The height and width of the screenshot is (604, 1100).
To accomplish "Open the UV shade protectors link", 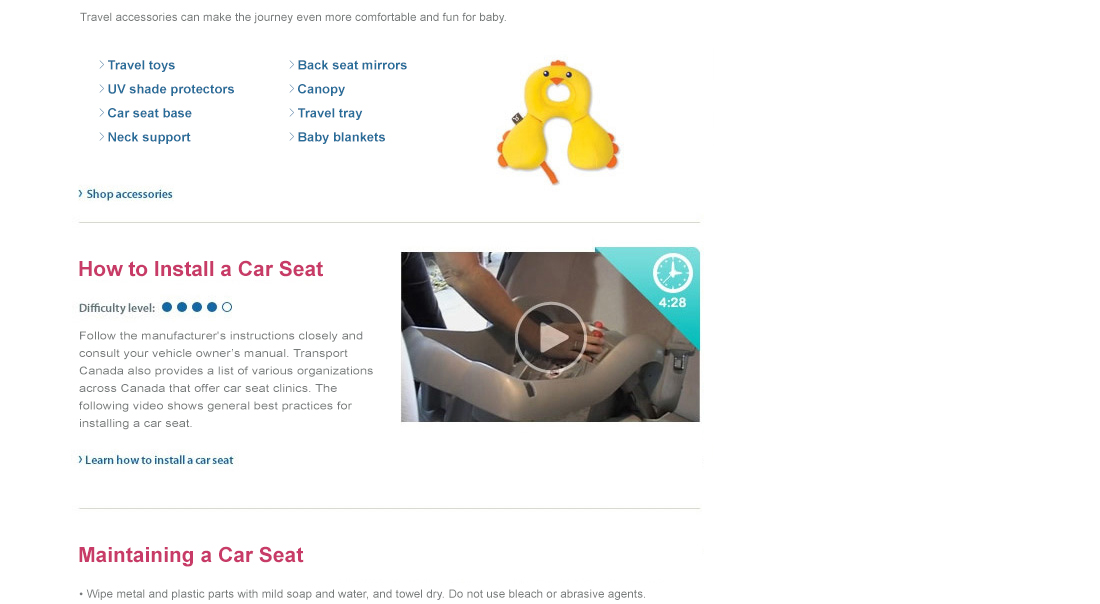I will [170, 89].
